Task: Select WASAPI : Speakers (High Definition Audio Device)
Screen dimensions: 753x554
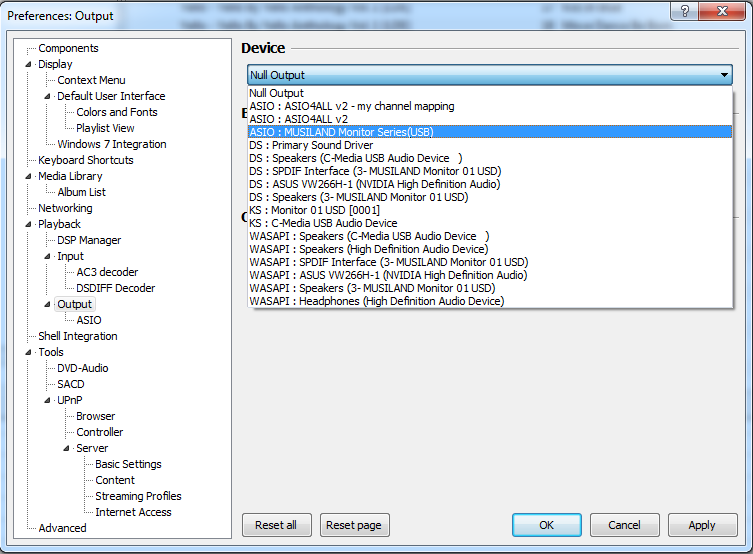Action: 490,249
